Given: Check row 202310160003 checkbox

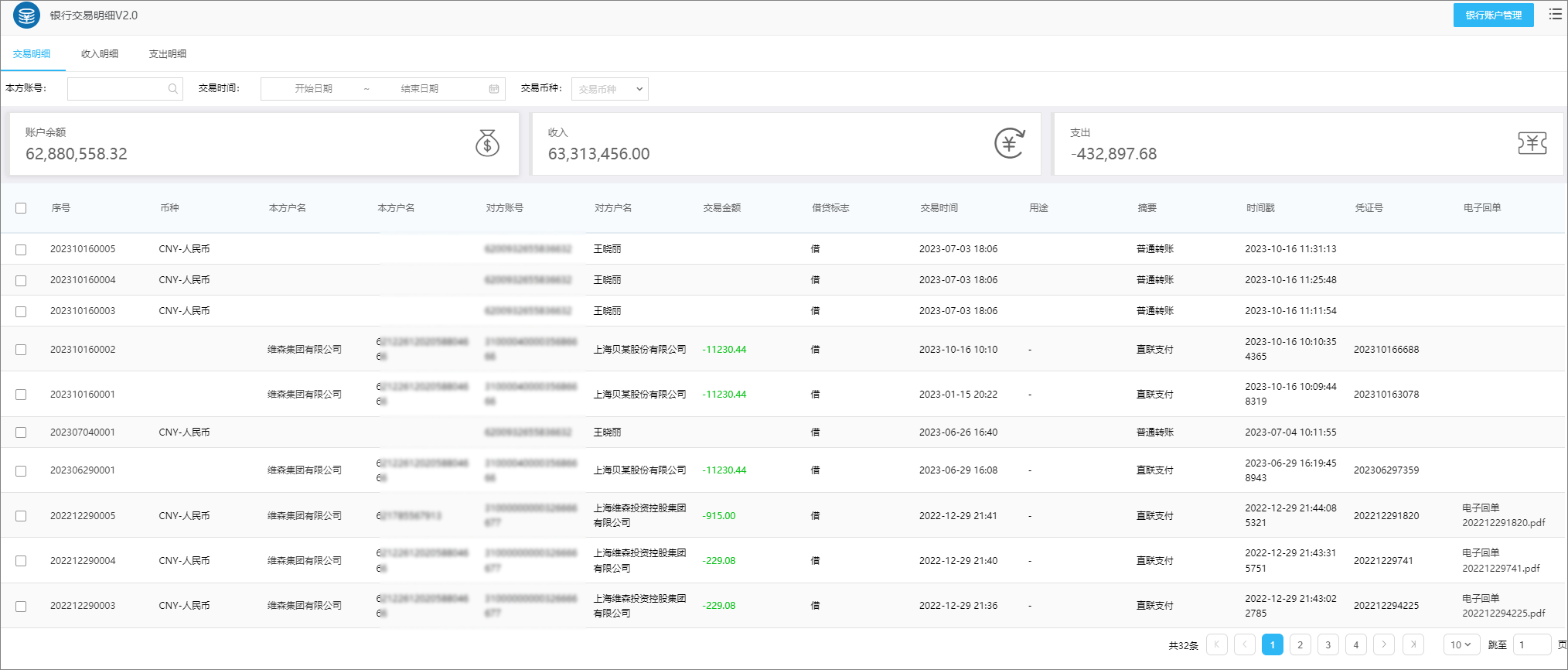Looking at the screenshot, I should (21, 312).
